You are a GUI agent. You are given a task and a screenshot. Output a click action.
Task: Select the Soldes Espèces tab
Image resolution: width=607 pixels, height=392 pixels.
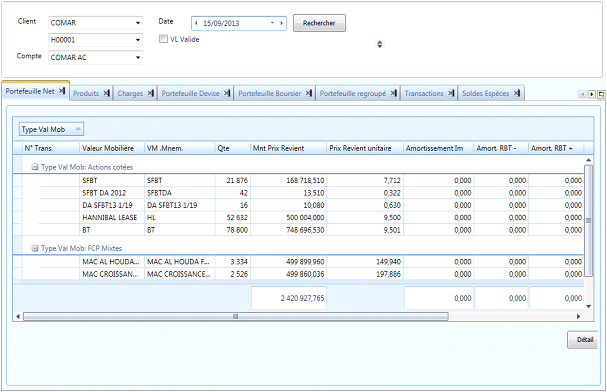485,93
